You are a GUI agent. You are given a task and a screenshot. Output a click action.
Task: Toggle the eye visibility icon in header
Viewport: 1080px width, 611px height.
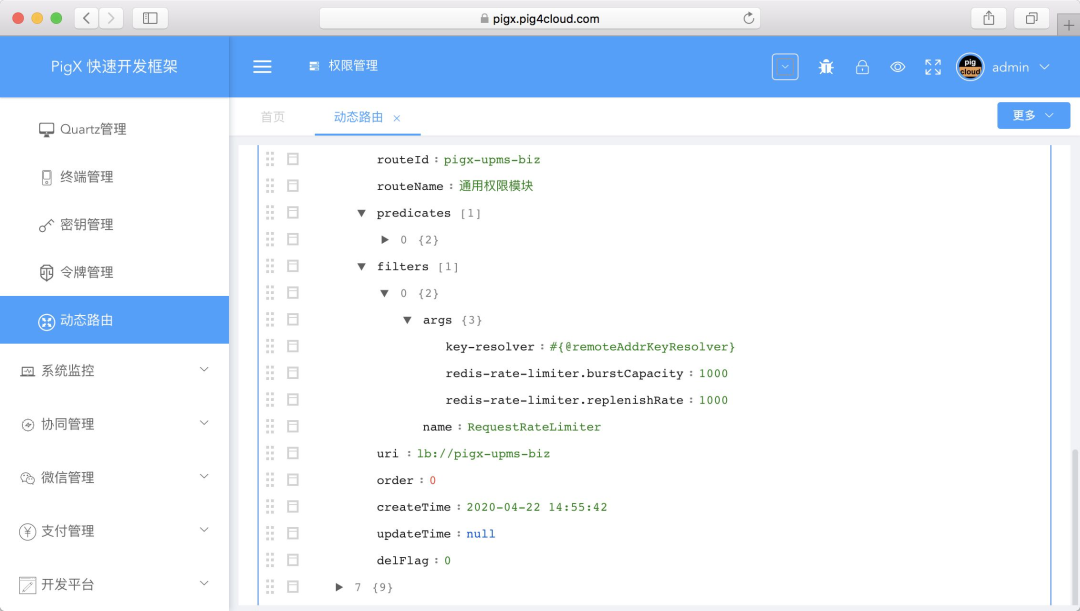pyautogui.click(x=897, y=67)
